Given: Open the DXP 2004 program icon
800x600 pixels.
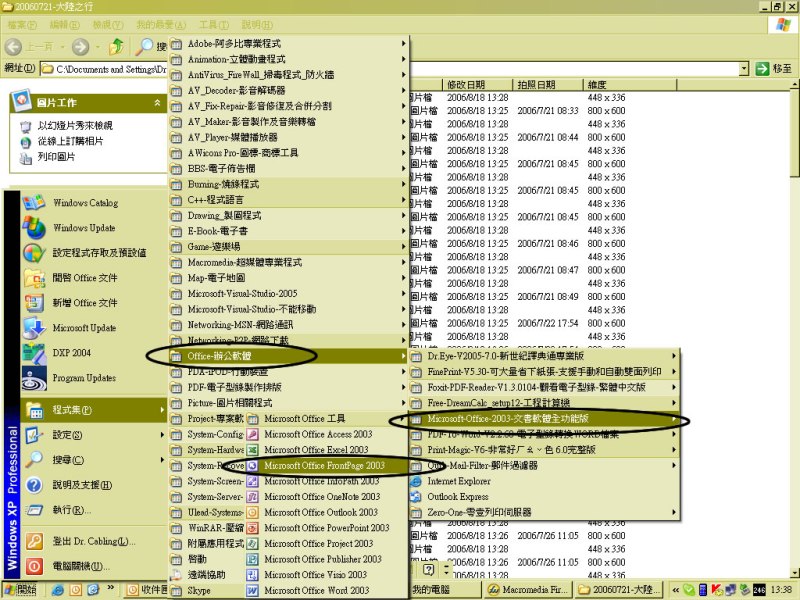Looking at the screenshot, I should 34,353.
